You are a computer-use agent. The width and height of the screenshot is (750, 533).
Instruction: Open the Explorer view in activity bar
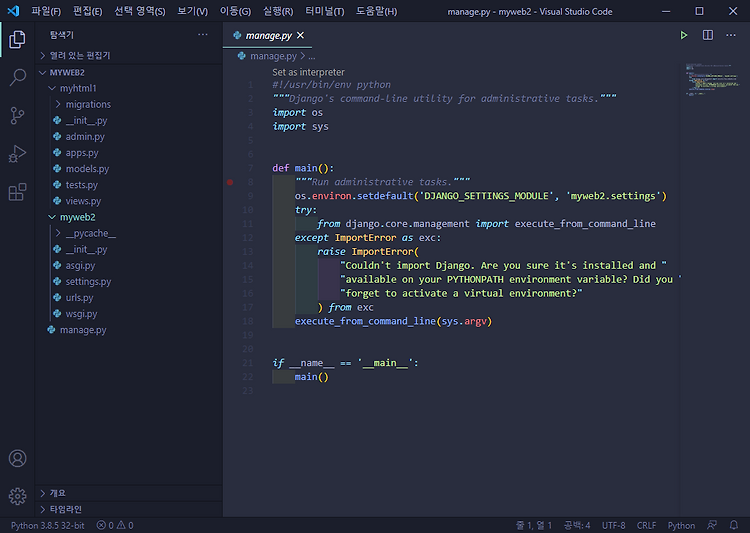(x=17, y=39)
